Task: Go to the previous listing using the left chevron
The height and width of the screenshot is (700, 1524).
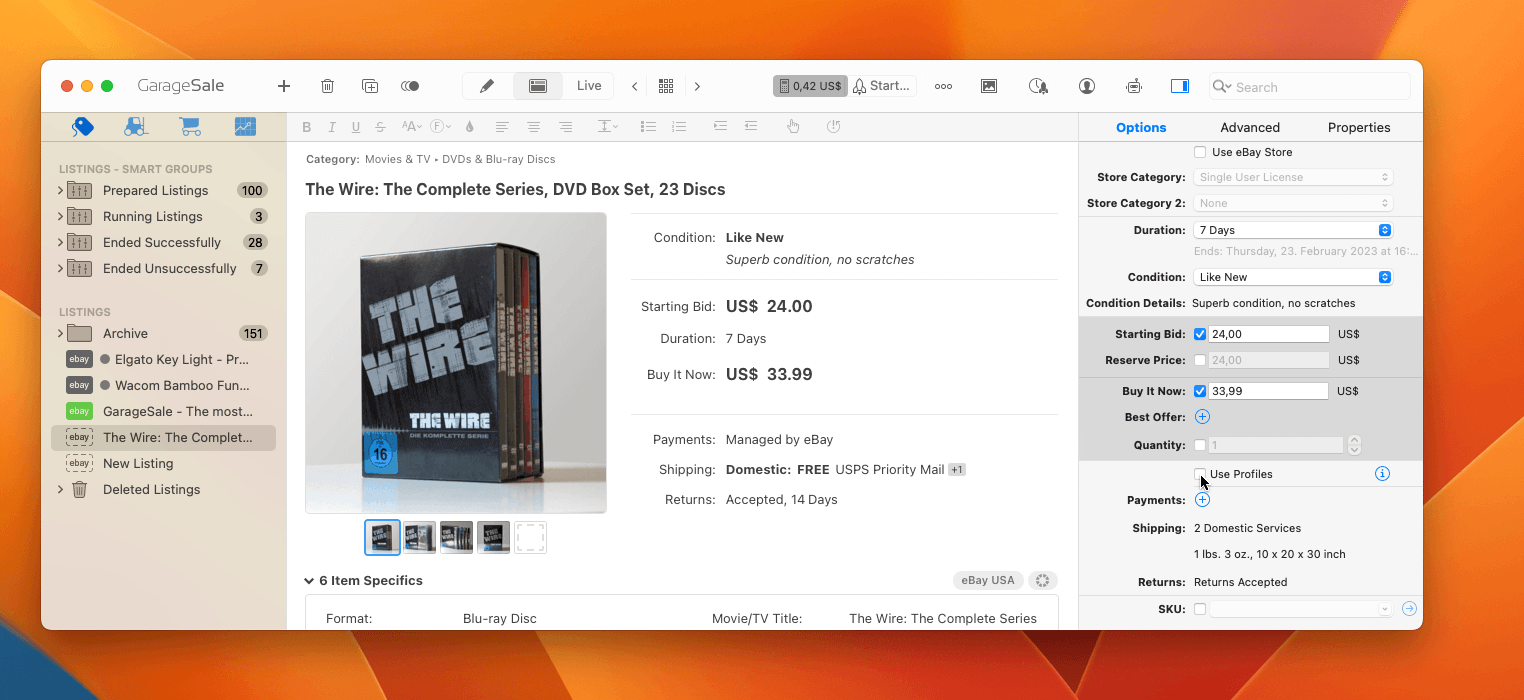Action: (x=634, y=86)
